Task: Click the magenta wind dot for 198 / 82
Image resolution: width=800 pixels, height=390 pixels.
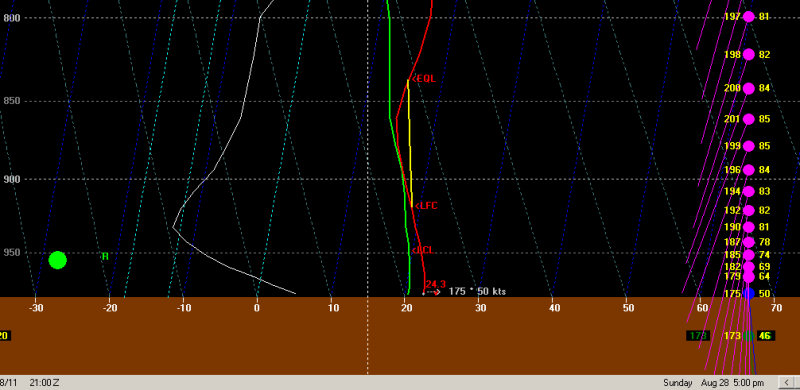Action: (x=748, y=55)
